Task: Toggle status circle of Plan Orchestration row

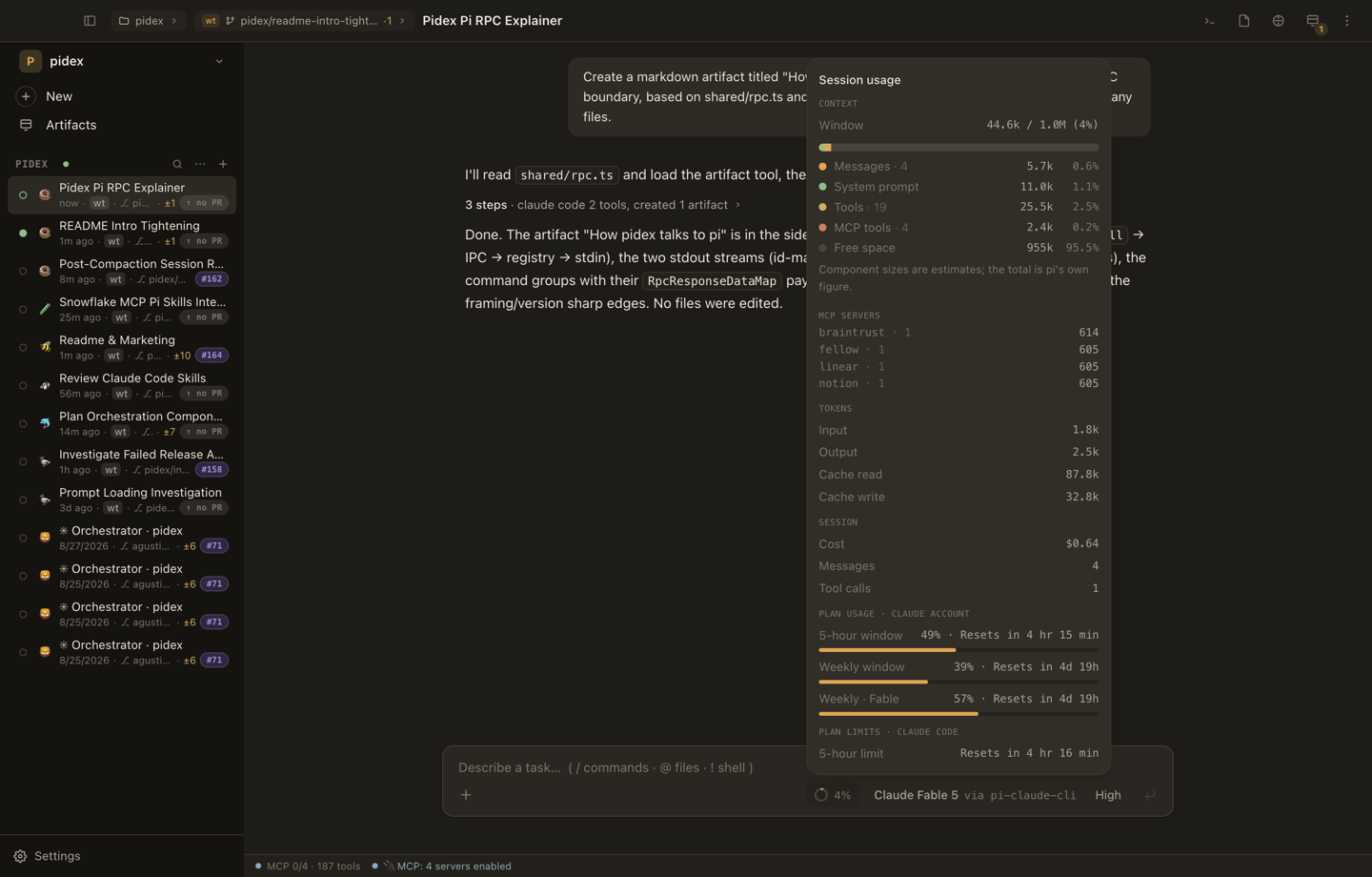Action: [x=23, y=423]
